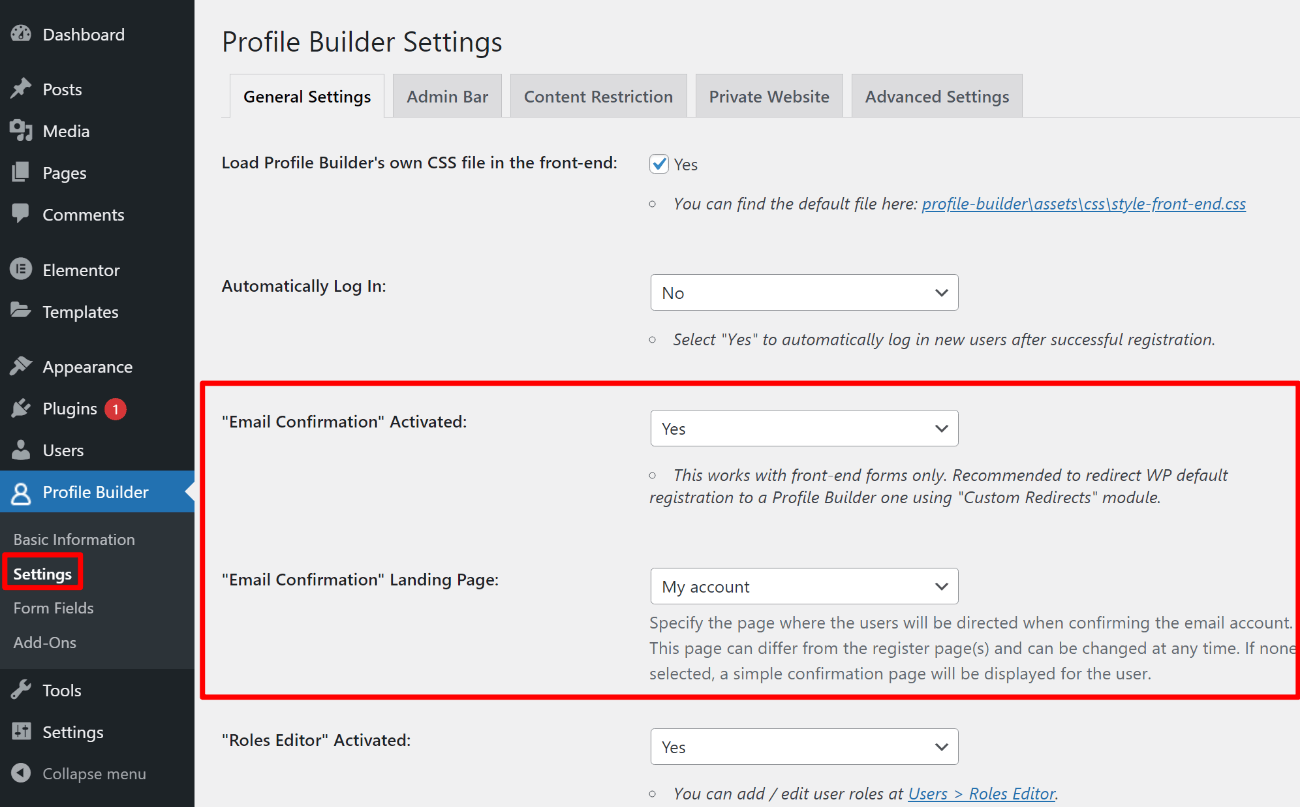The width and height of the screenshot is (1300, 807).
Task: Click the Tools wrench icon
Action: coord(21,690)
